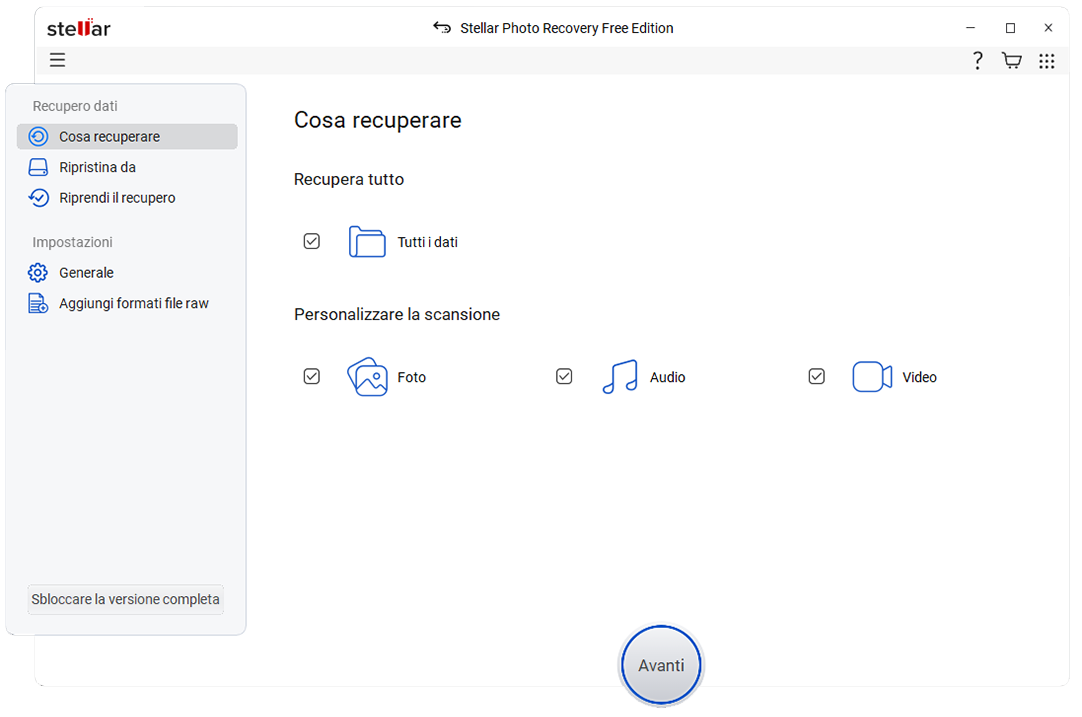Viewport: 1082px width, 717px height.
Task: Toggle the Audio checkbox
Action: click(x=564, y=376)
